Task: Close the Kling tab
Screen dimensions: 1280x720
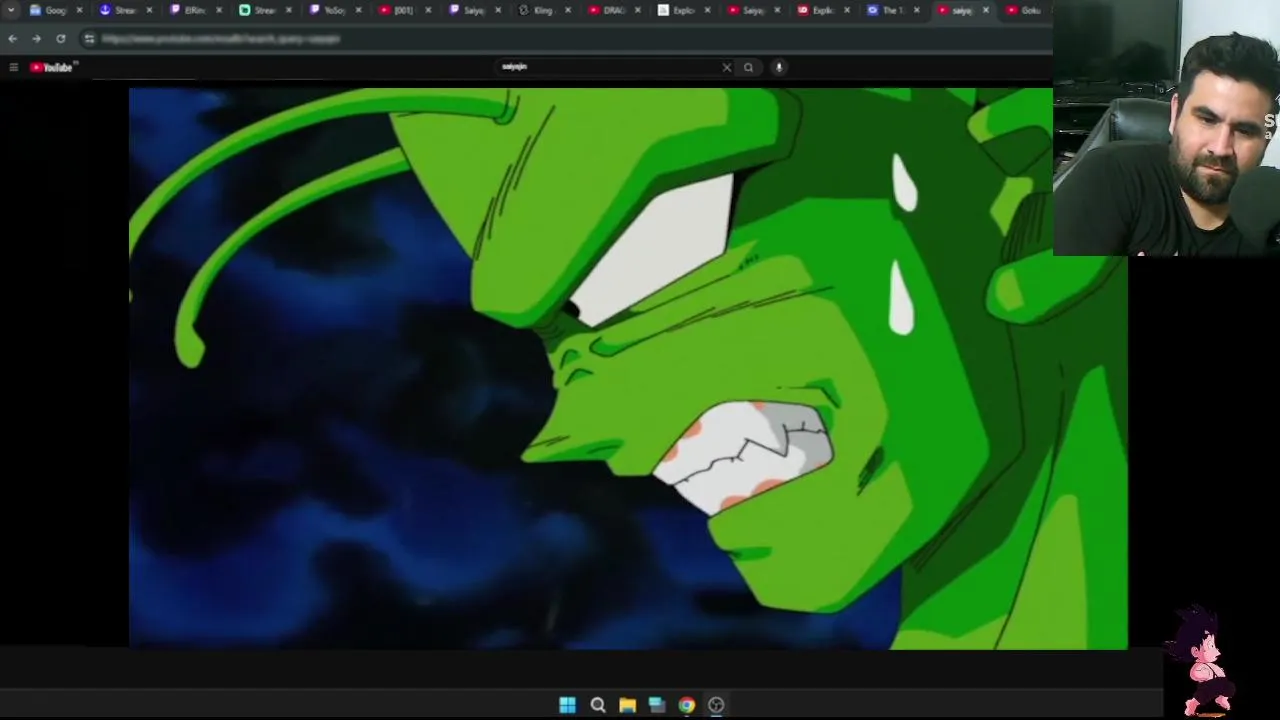Action: [x=568, y=10]
